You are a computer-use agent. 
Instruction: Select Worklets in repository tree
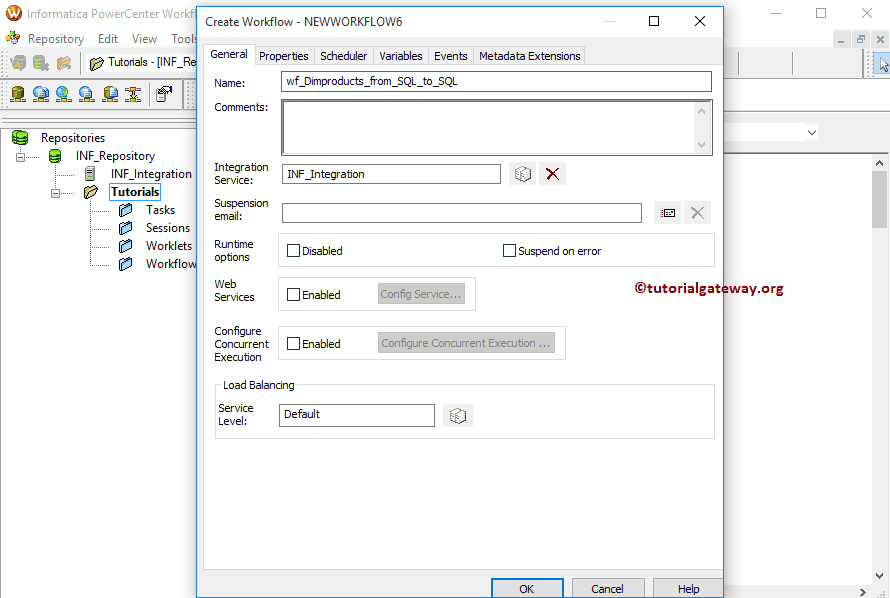(169, 246)
